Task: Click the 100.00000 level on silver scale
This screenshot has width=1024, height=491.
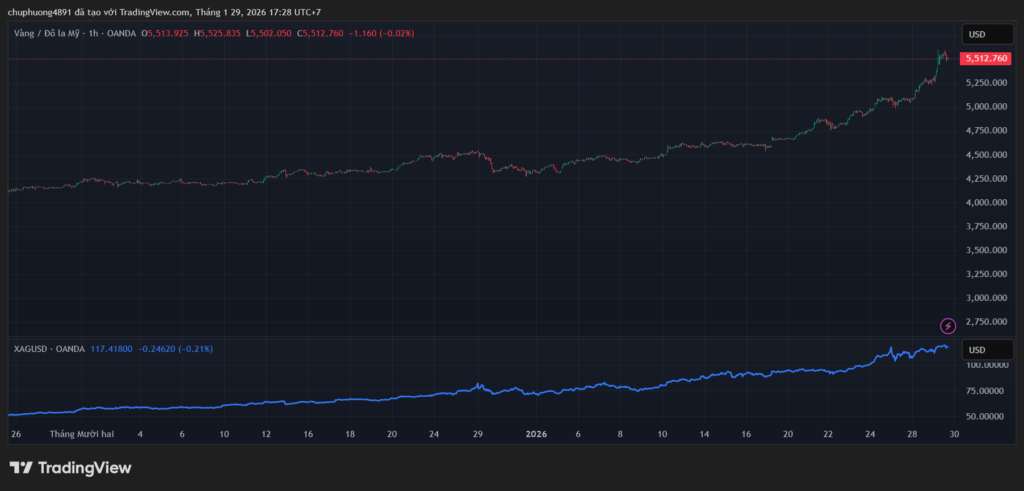Action: pos(984,365)
